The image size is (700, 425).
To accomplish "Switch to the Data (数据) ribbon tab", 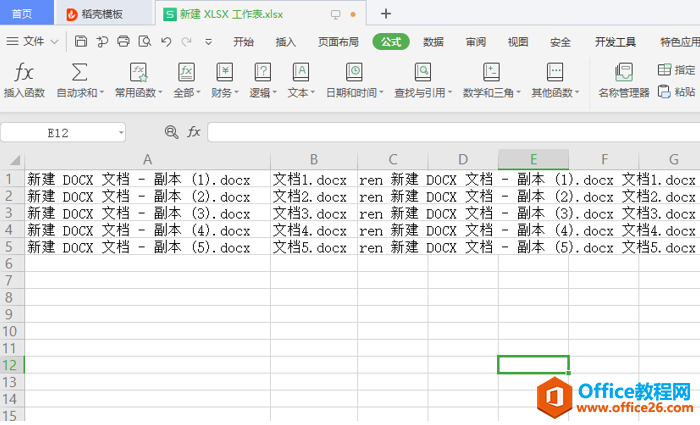I will click(x=433, y=42).
